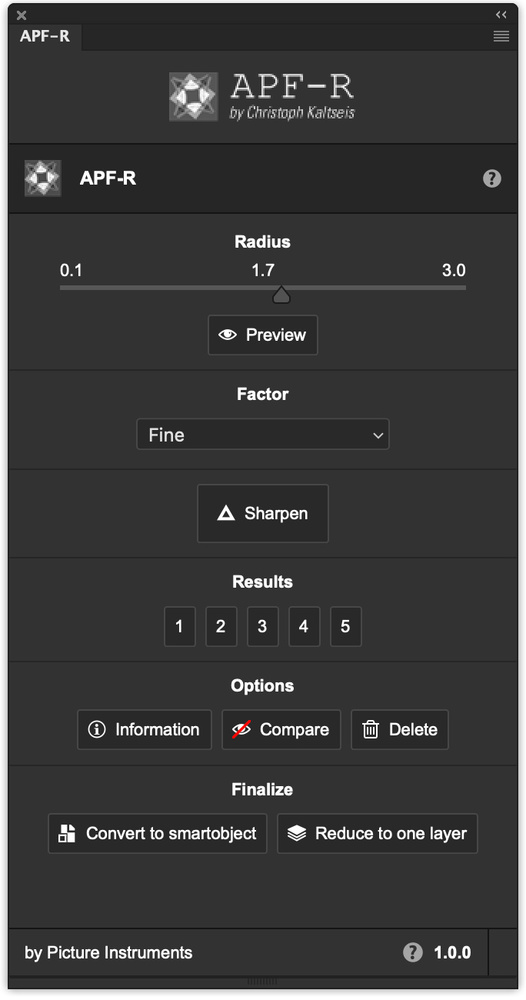
Task: Select the APF-R panel tab
Action: [45, 36]
